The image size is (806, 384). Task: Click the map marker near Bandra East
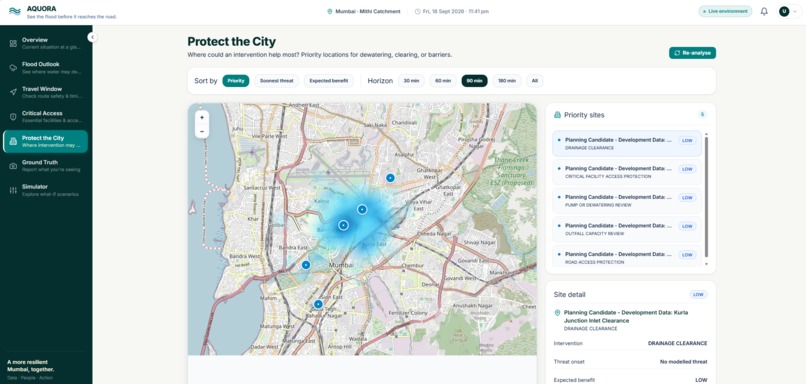point(306,265)
